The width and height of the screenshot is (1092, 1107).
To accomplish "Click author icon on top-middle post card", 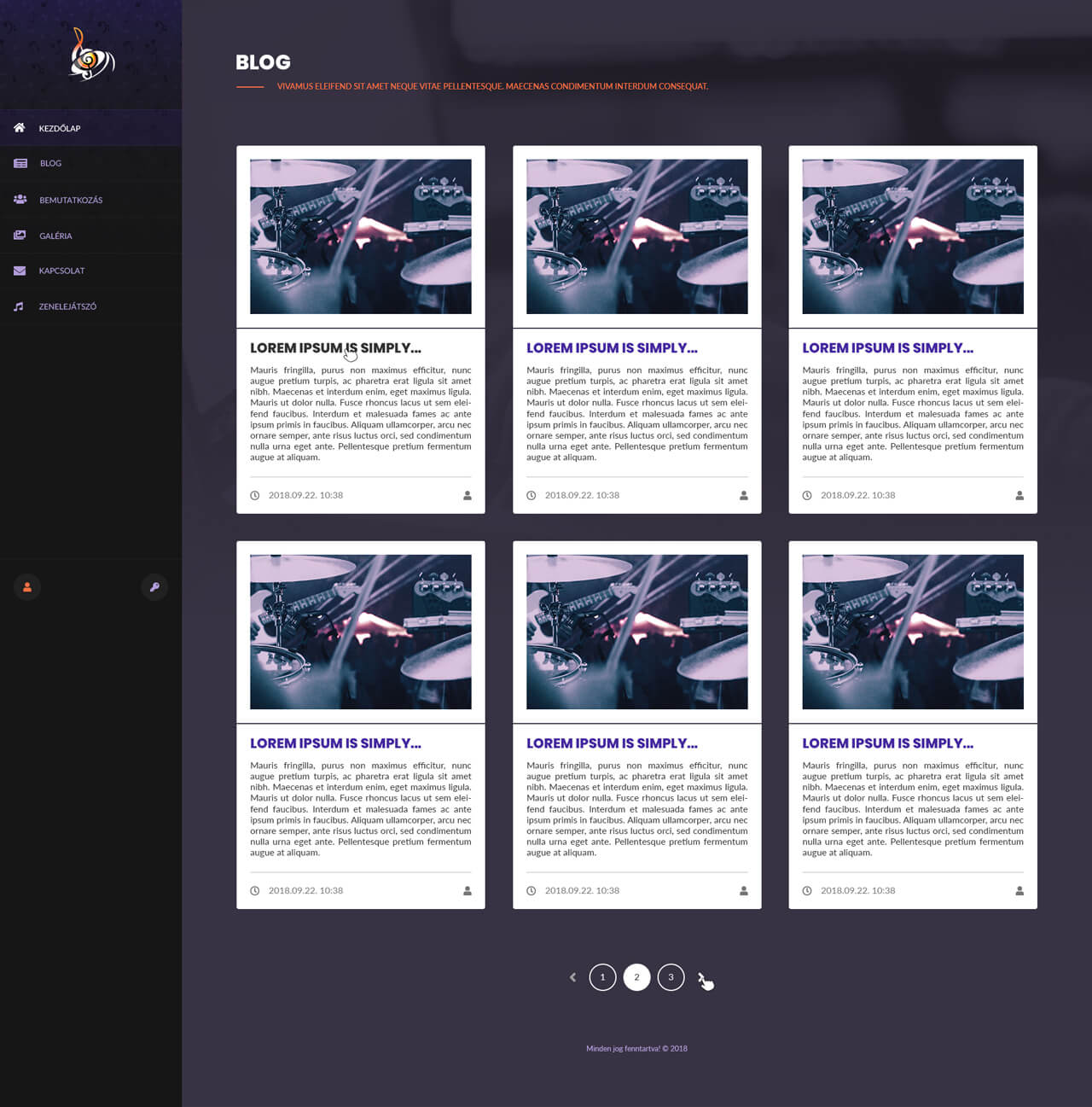I will click(x=743, y=495).
